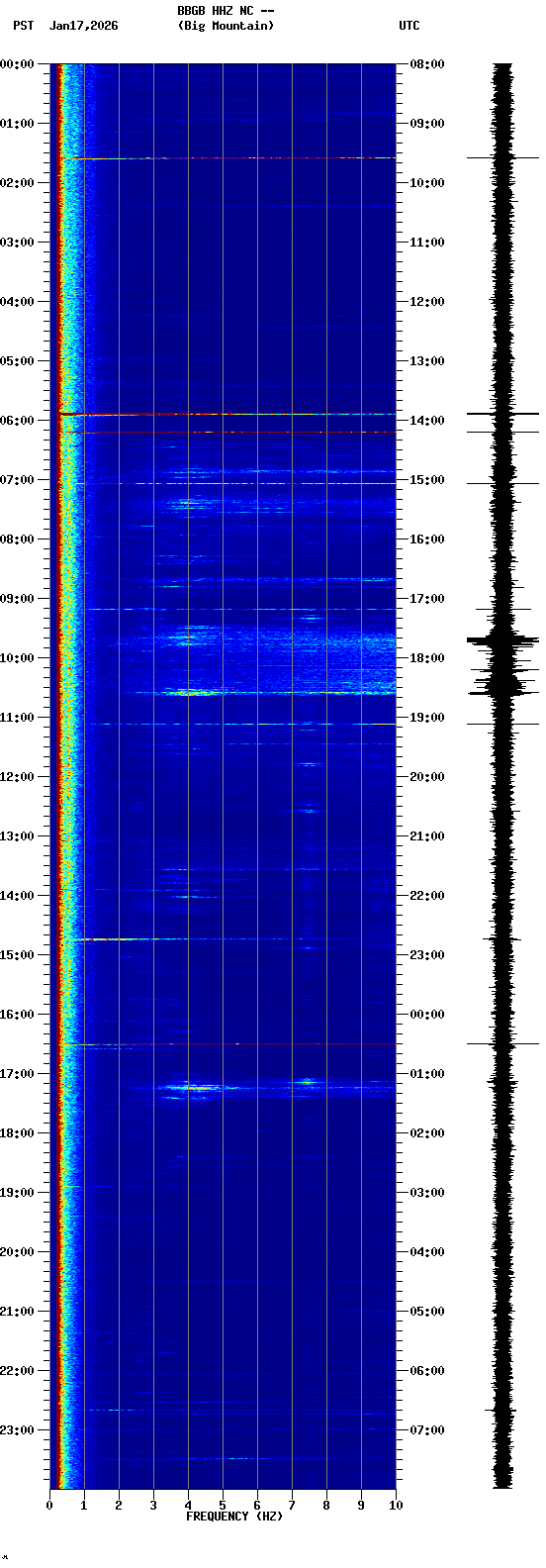This screenshot has width=546, height=1568.
Task: Click the 'FREQUENCY (HZ)' axis label
Action: click(234, 1517)
